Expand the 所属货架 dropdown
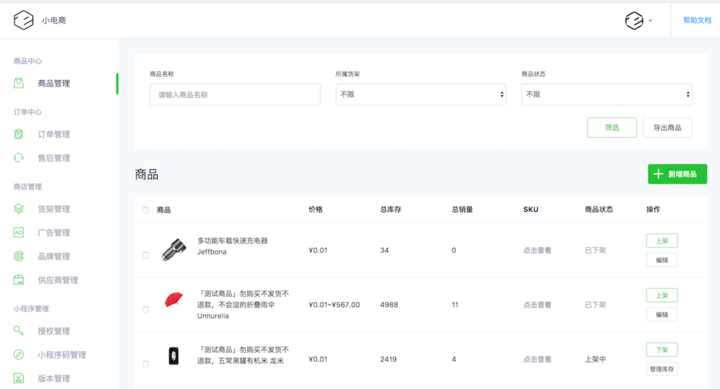The image size is (720, 389). click(421, 95)
